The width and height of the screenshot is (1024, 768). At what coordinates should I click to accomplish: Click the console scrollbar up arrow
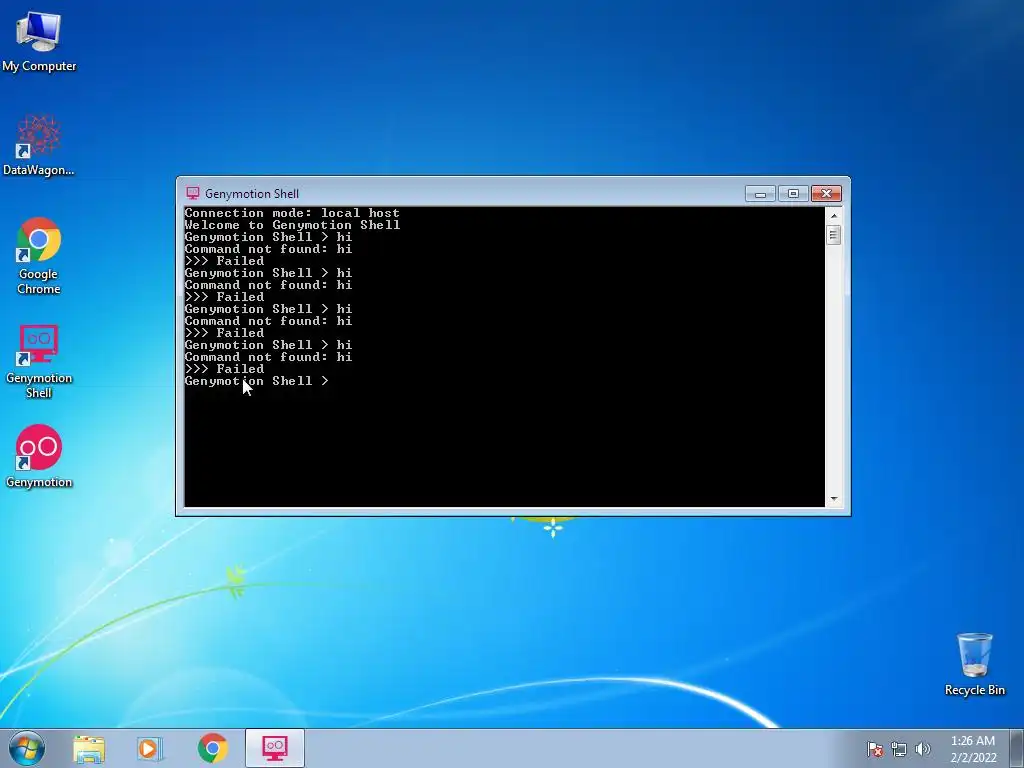pos(833,216)
